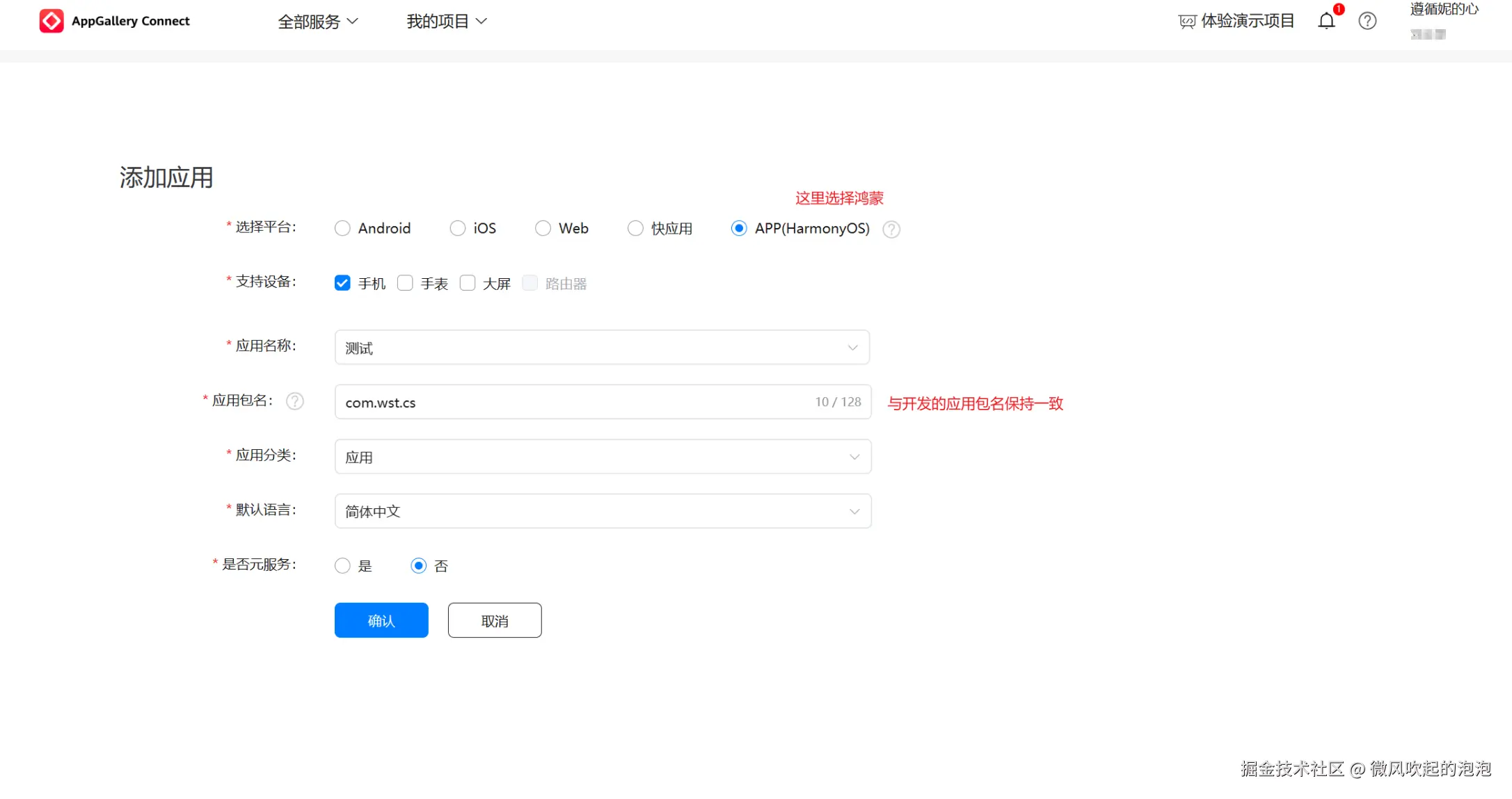Open the notification bell icon
The image size is (1512, 799).
1326,21
